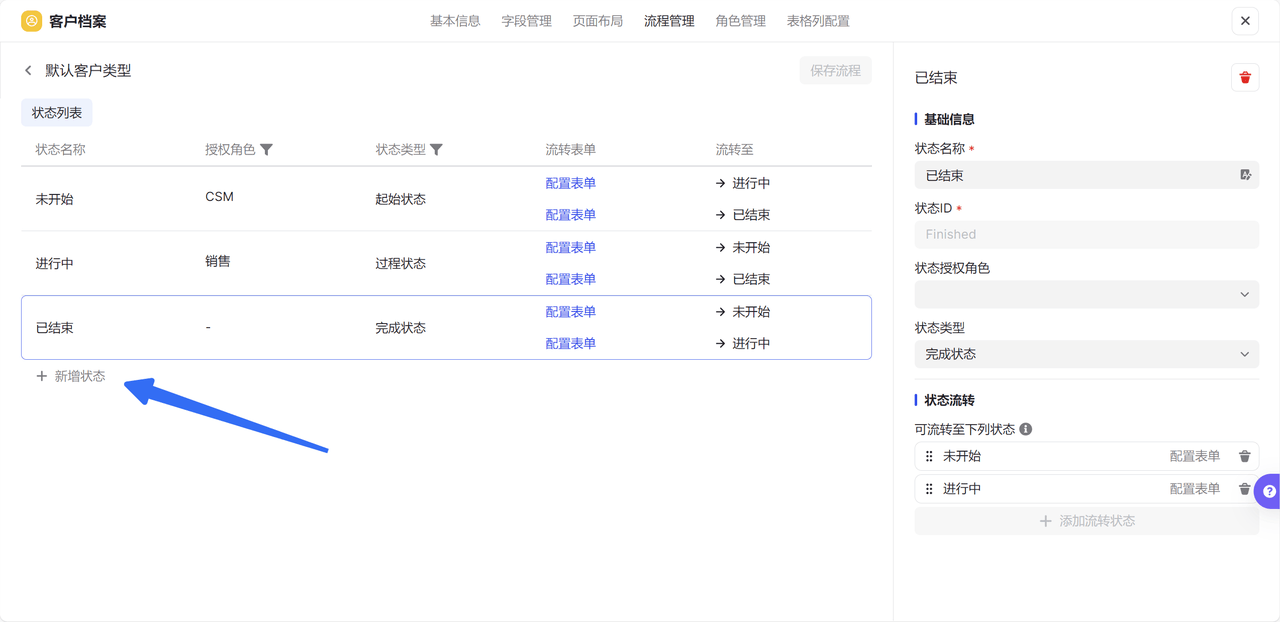
Task: Click the filter icon next to 状态类型
Action: click(436, 150)
